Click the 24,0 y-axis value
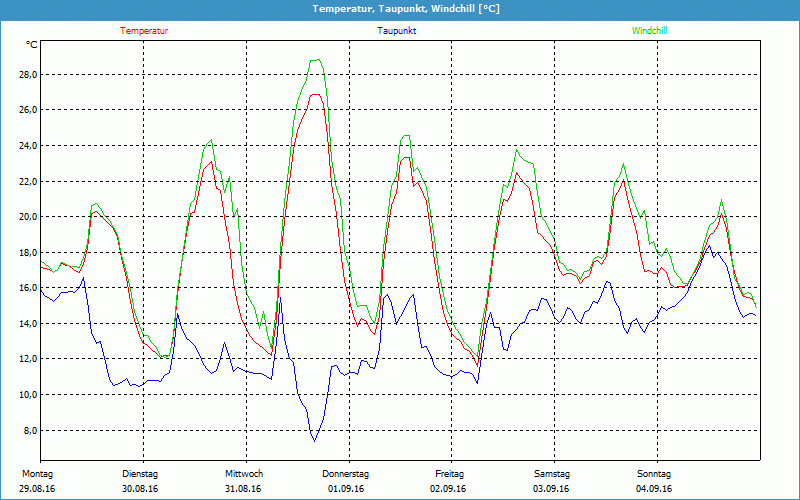The height and width of the screenshot is (500, 800). click(29, 146)
